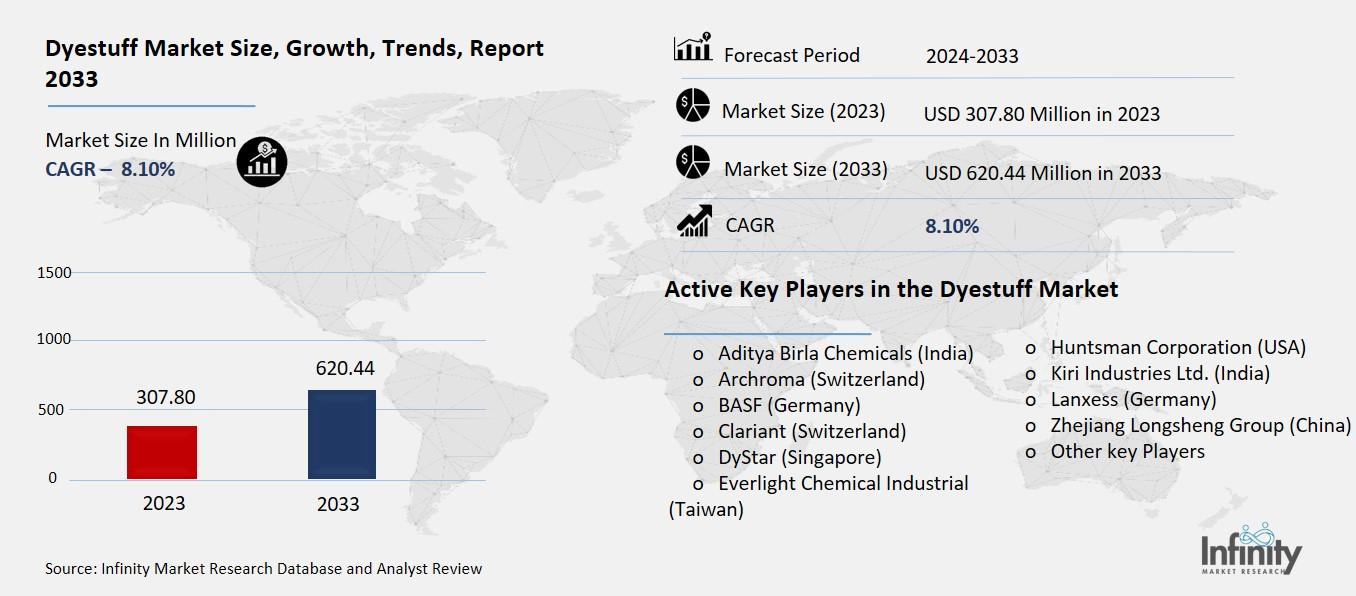Expand the Everlight Chemical Industrial entry
The image size is (1356, 596).
coord(843,483)
